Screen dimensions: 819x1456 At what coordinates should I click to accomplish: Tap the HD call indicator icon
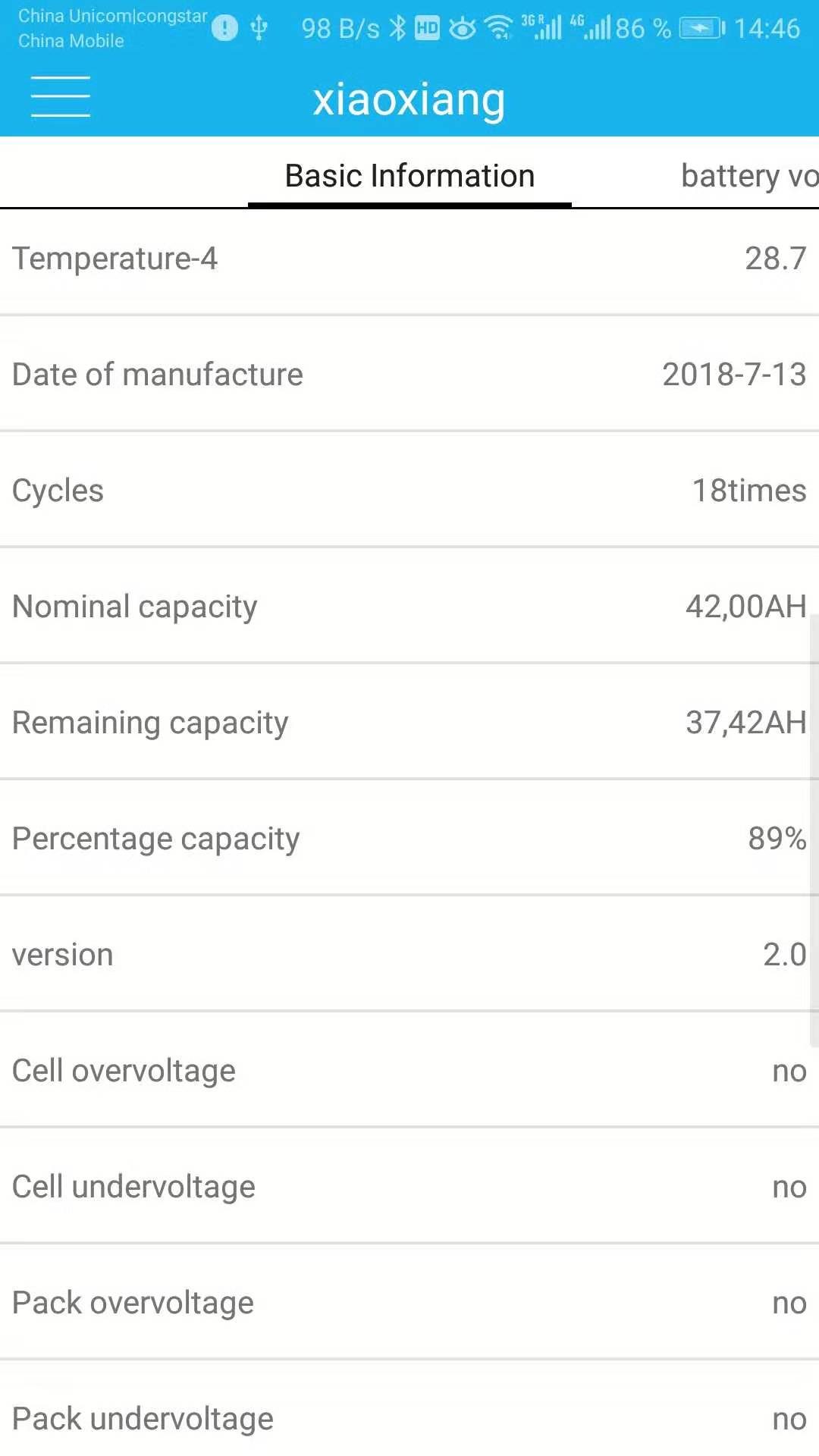tap(427, 29)
